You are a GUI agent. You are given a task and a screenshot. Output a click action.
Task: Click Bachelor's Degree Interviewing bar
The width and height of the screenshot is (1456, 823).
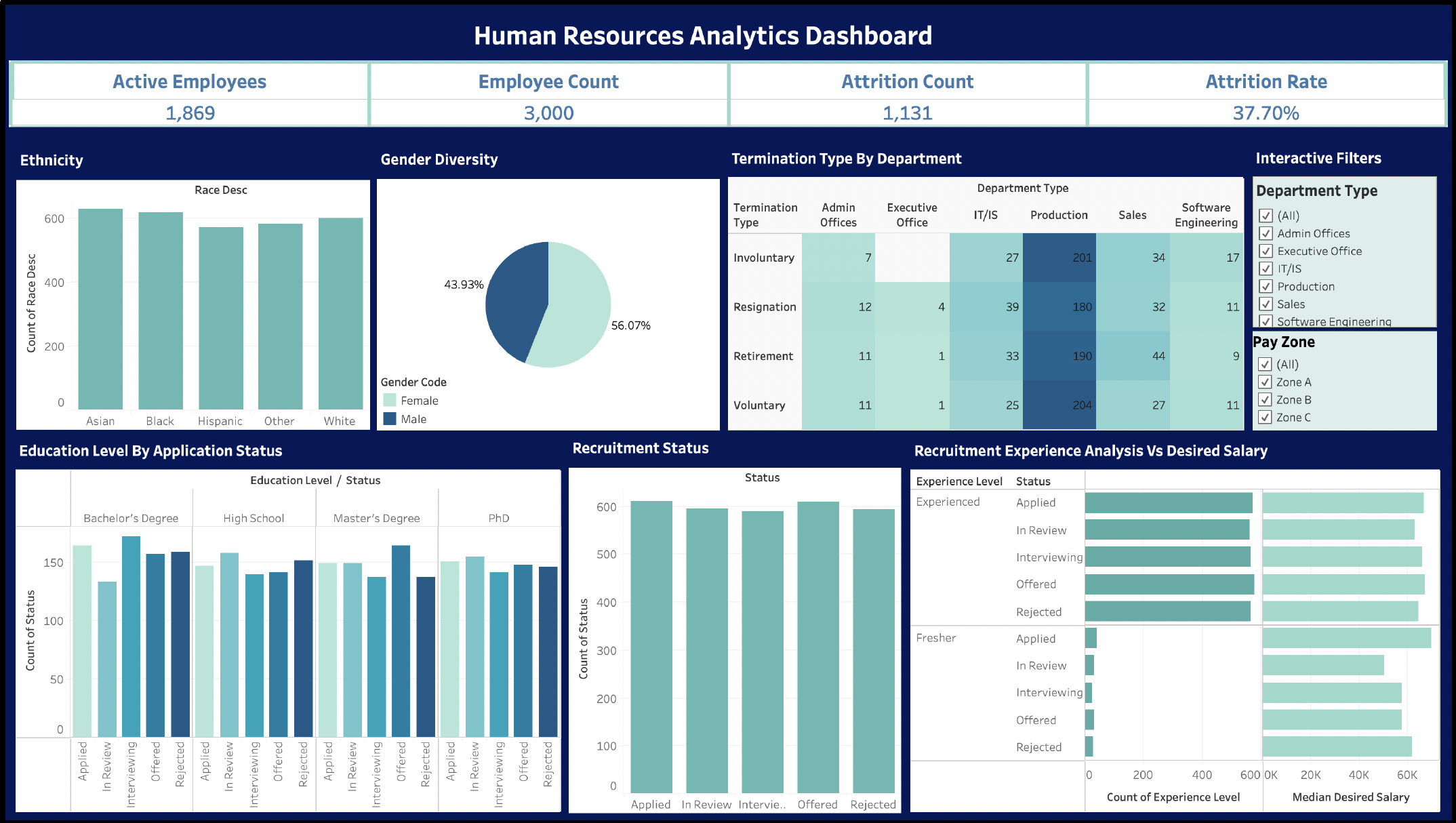click(132, 637)
